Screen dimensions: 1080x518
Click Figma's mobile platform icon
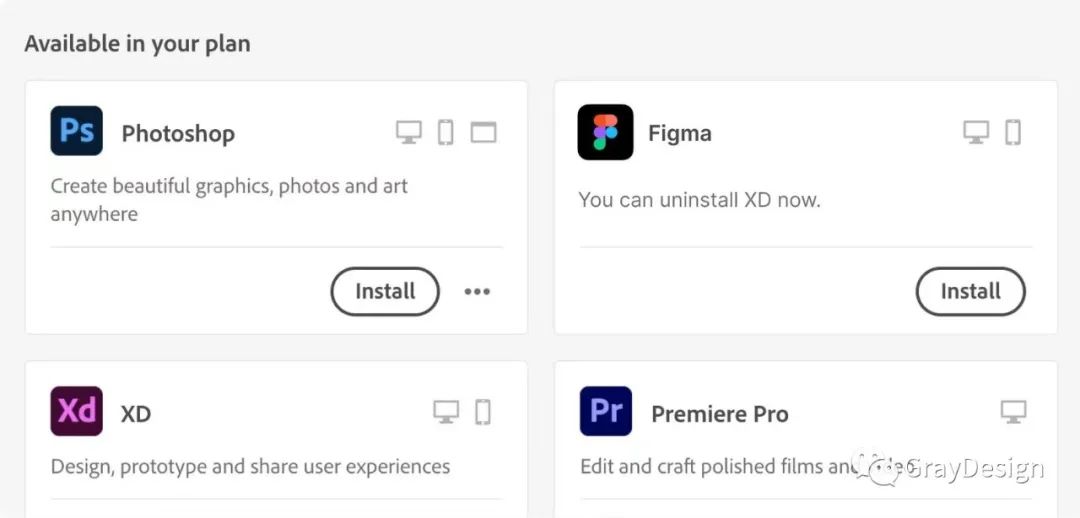1013,132
